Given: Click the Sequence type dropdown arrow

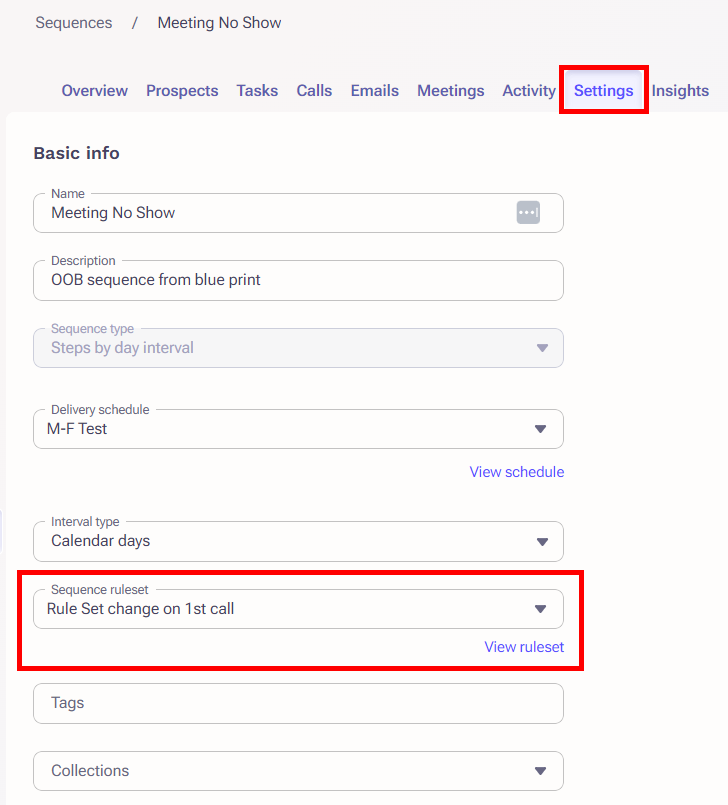Looking at the screenshot, I should (x=542, y=348).
